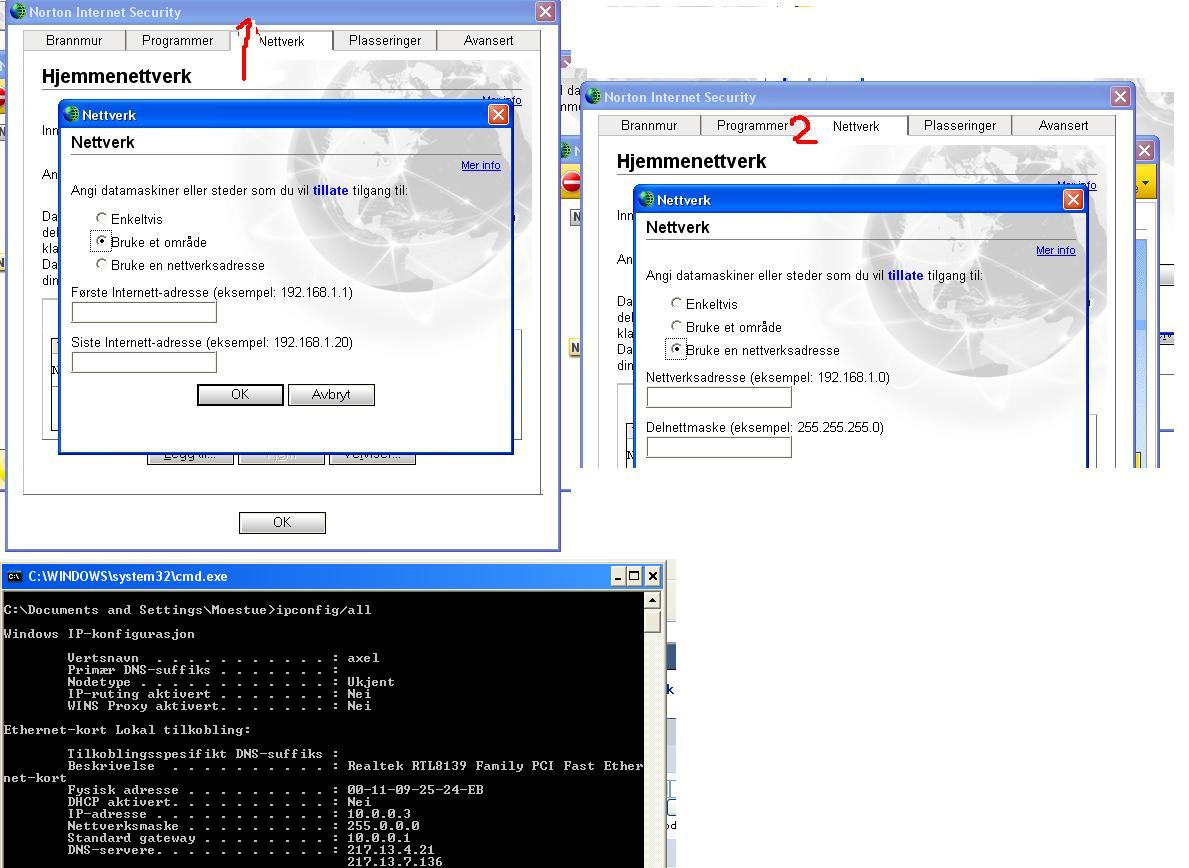Click Norton globe icon in left window title

point(18,11)
